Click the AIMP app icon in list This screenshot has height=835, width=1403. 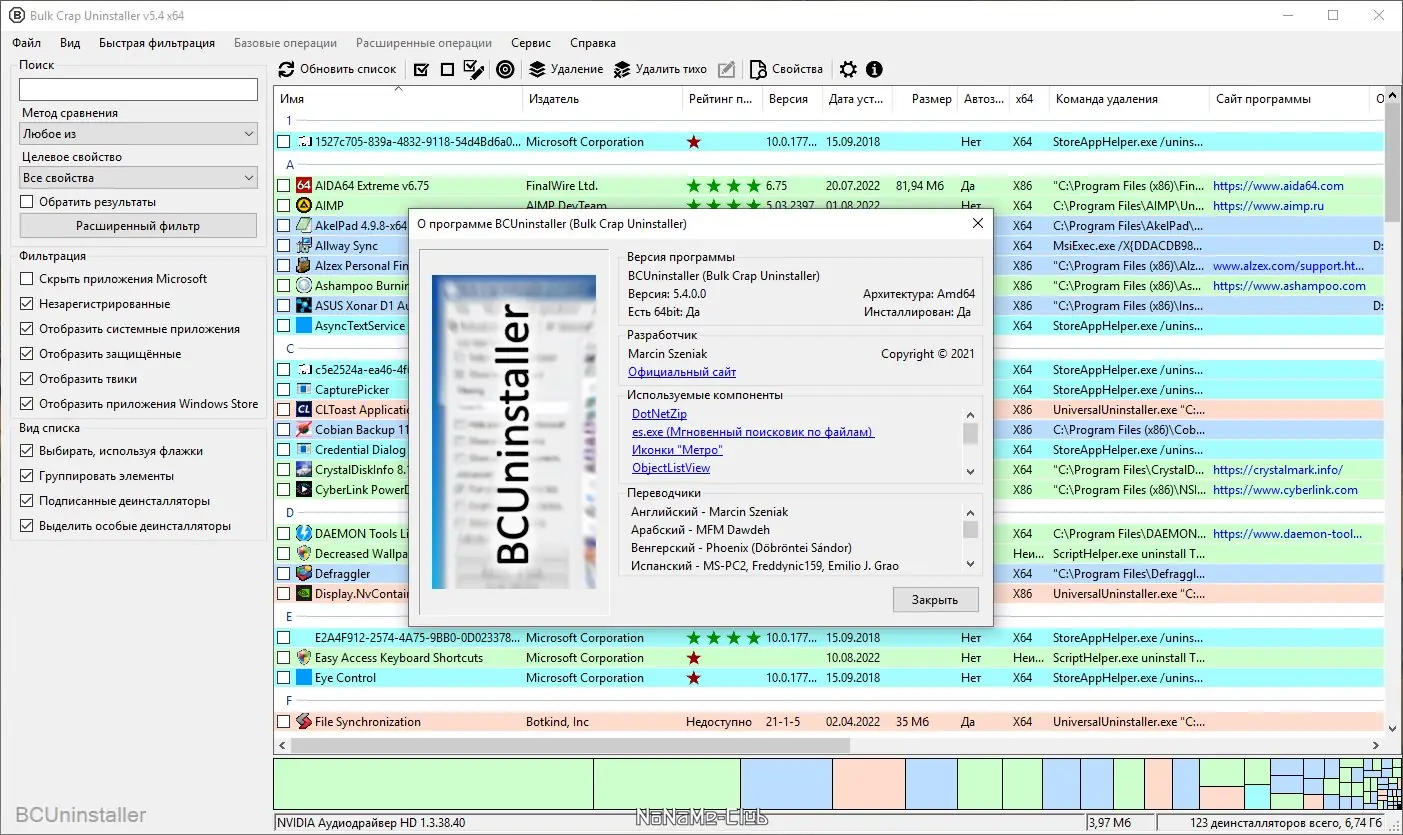pyautogui.click(x=304, y=206)
